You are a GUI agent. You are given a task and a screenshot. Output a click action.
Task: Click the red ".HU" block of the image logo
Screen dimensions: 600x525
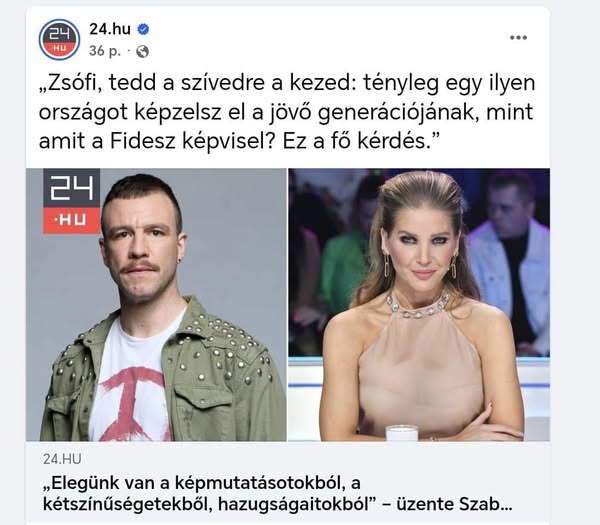72,221
